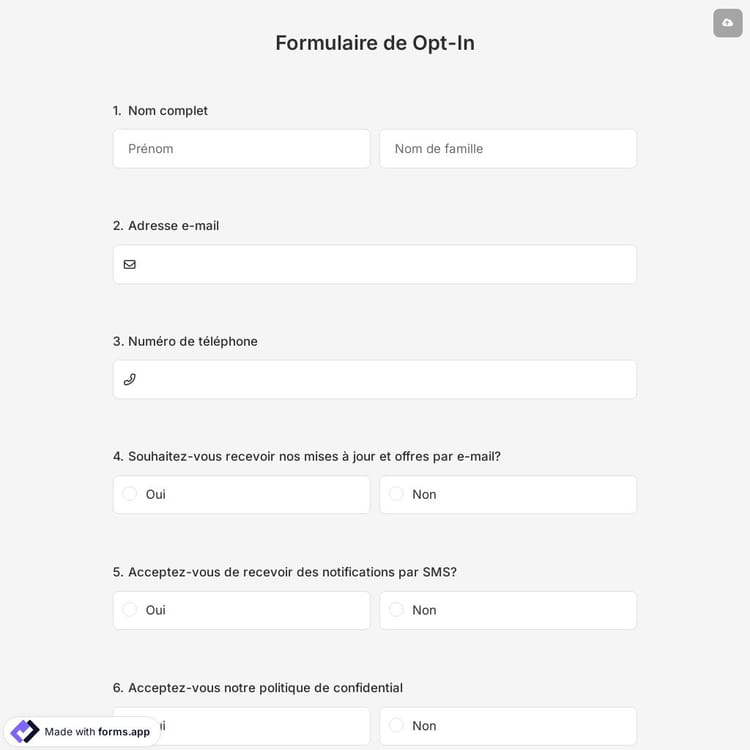The image size is (750, 750).
Task: Click the envelope icon in email field
Action: [x=130, y=264]
